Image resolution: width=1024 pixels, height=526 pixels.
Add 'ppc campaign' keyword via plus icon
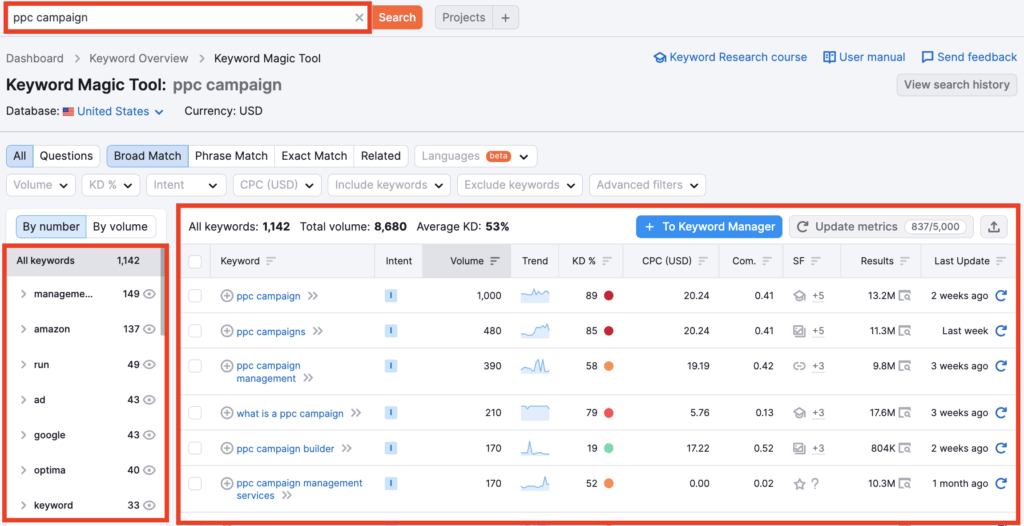[x=227, y=296]
